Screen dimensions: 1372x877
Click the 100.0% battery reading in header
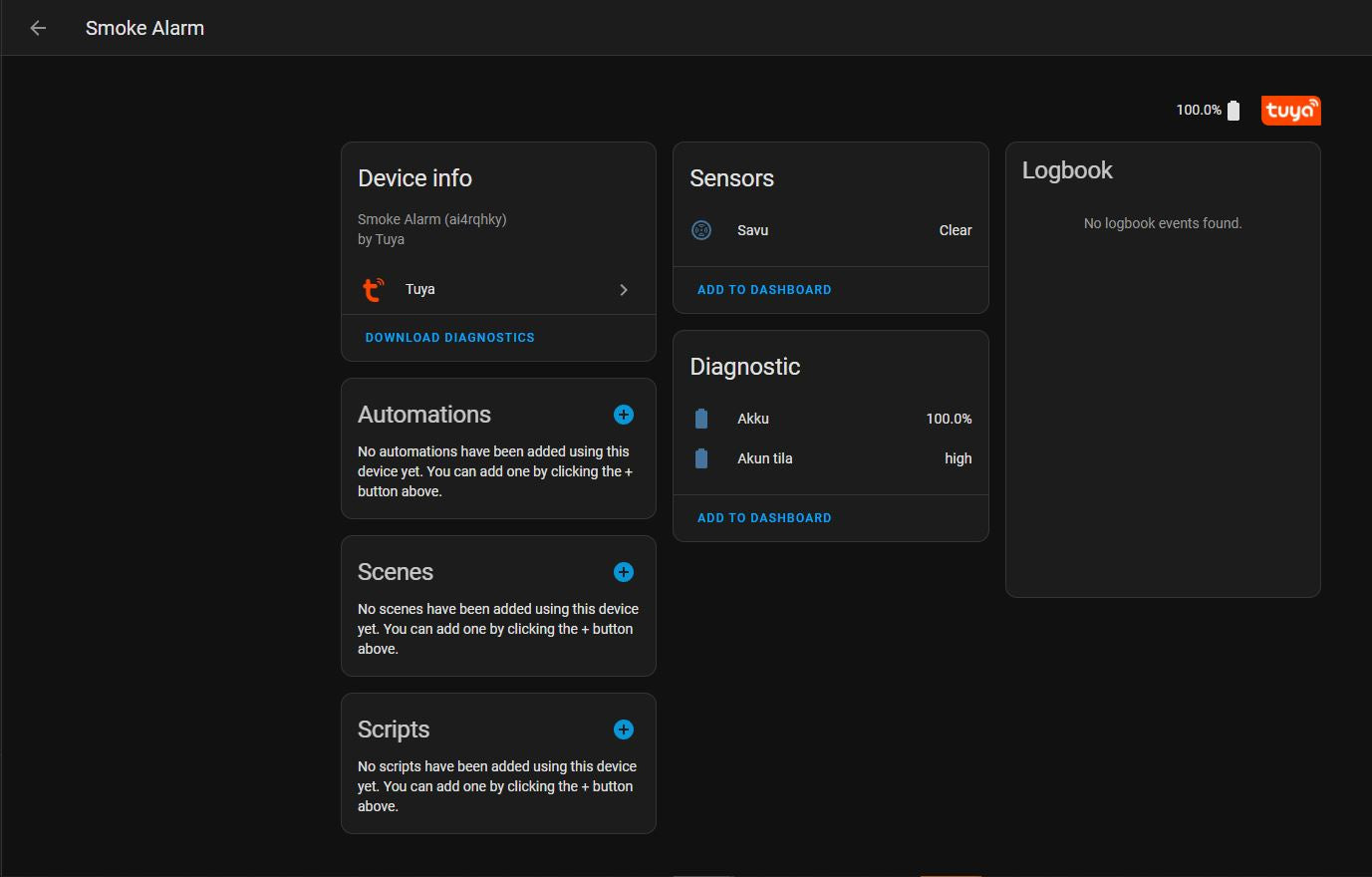(x=1199, y=110)
